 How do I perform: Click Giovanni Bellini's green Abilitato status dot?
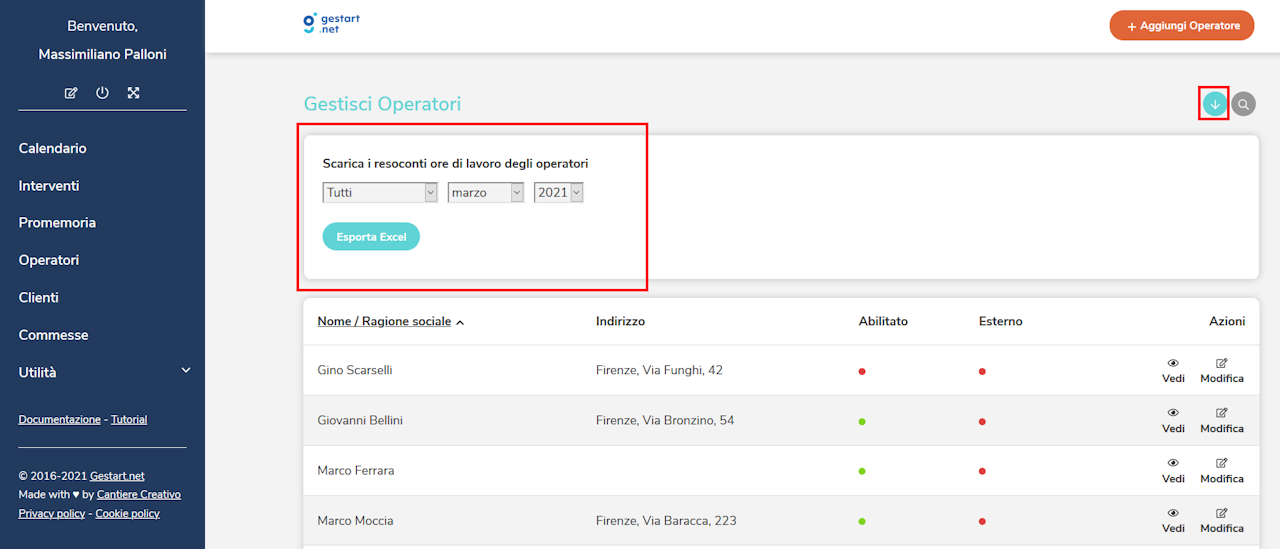[x=862, y=421]
